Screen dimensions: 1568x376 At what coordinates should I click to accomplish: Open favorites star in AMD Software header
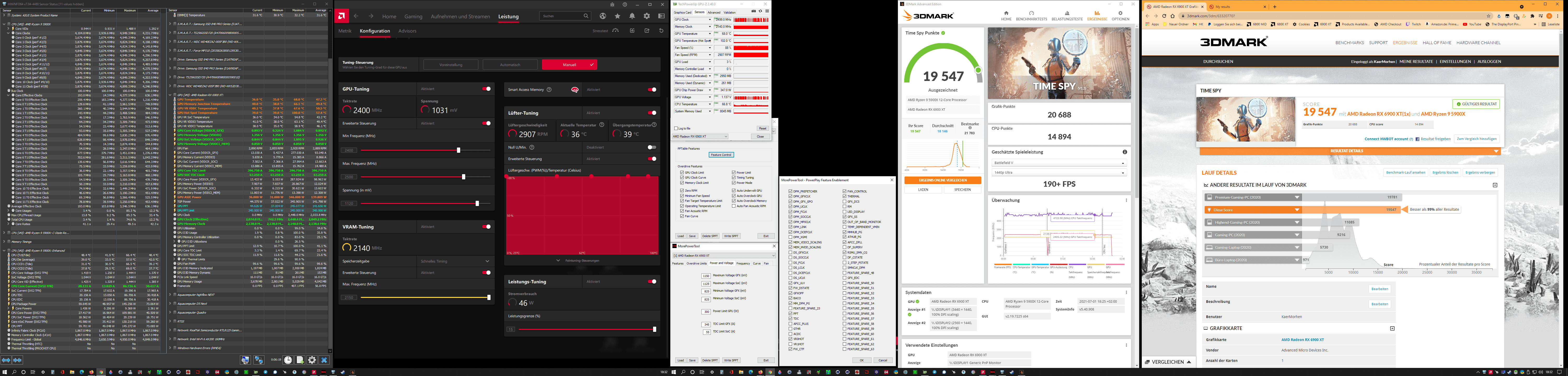[617, 16]
